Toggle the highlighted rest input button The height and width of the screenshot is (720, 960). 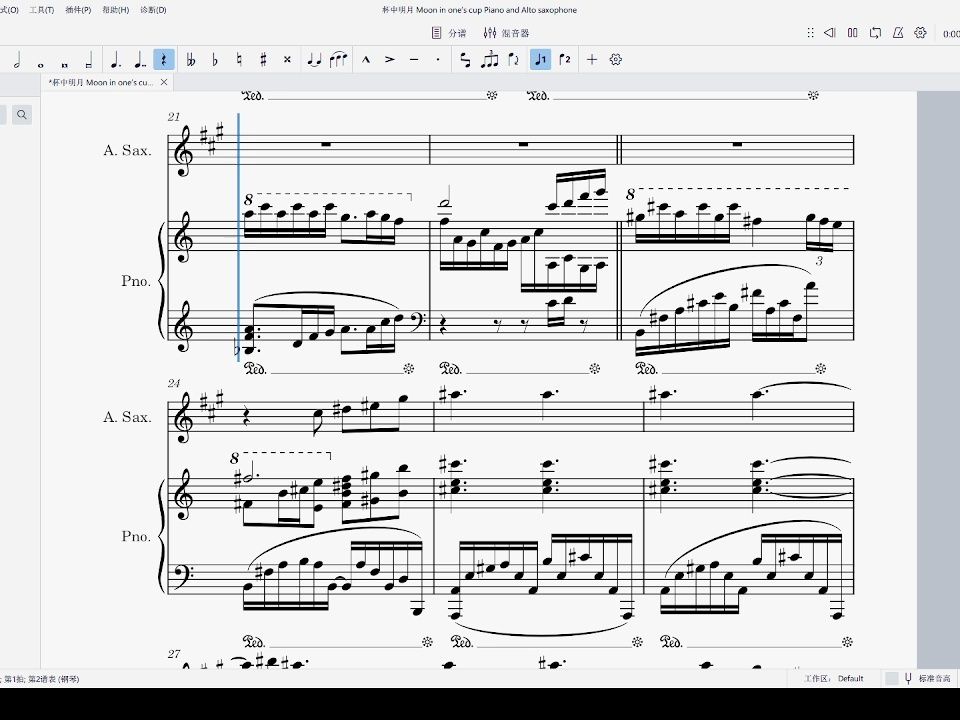(x=164, y=60)
